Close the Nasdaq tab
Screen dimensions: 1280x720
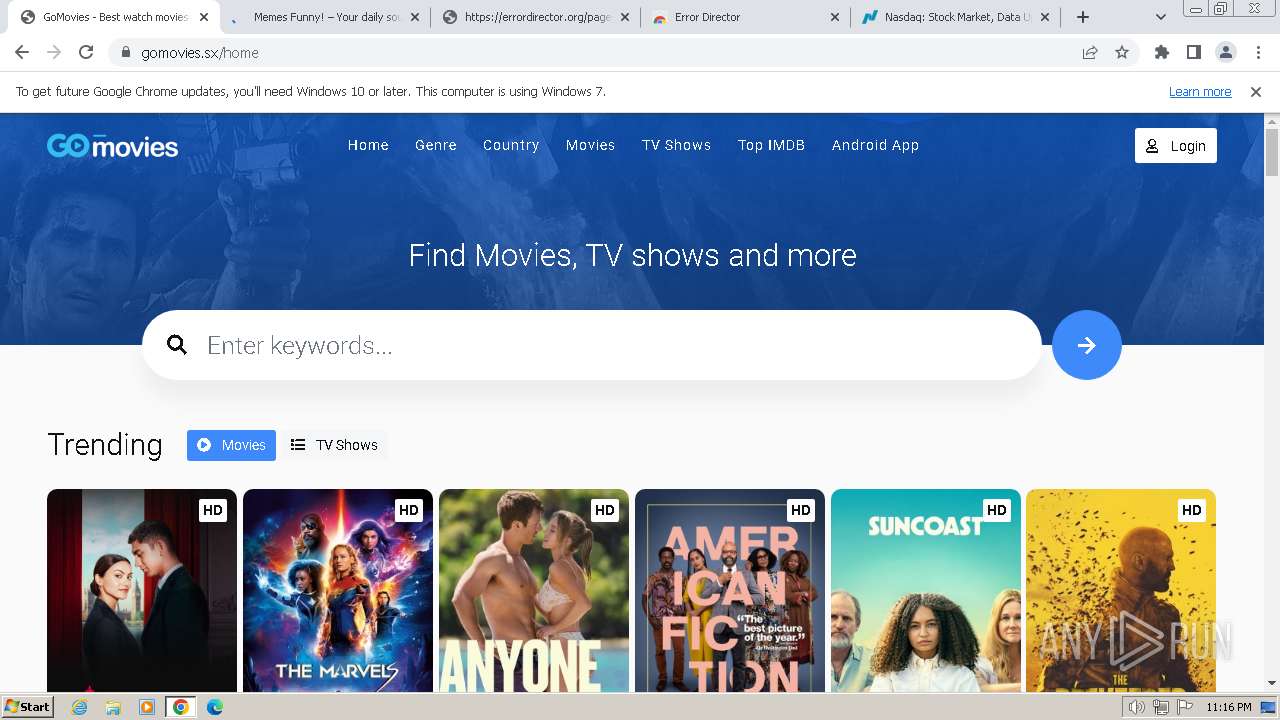tap(1046, 17)
